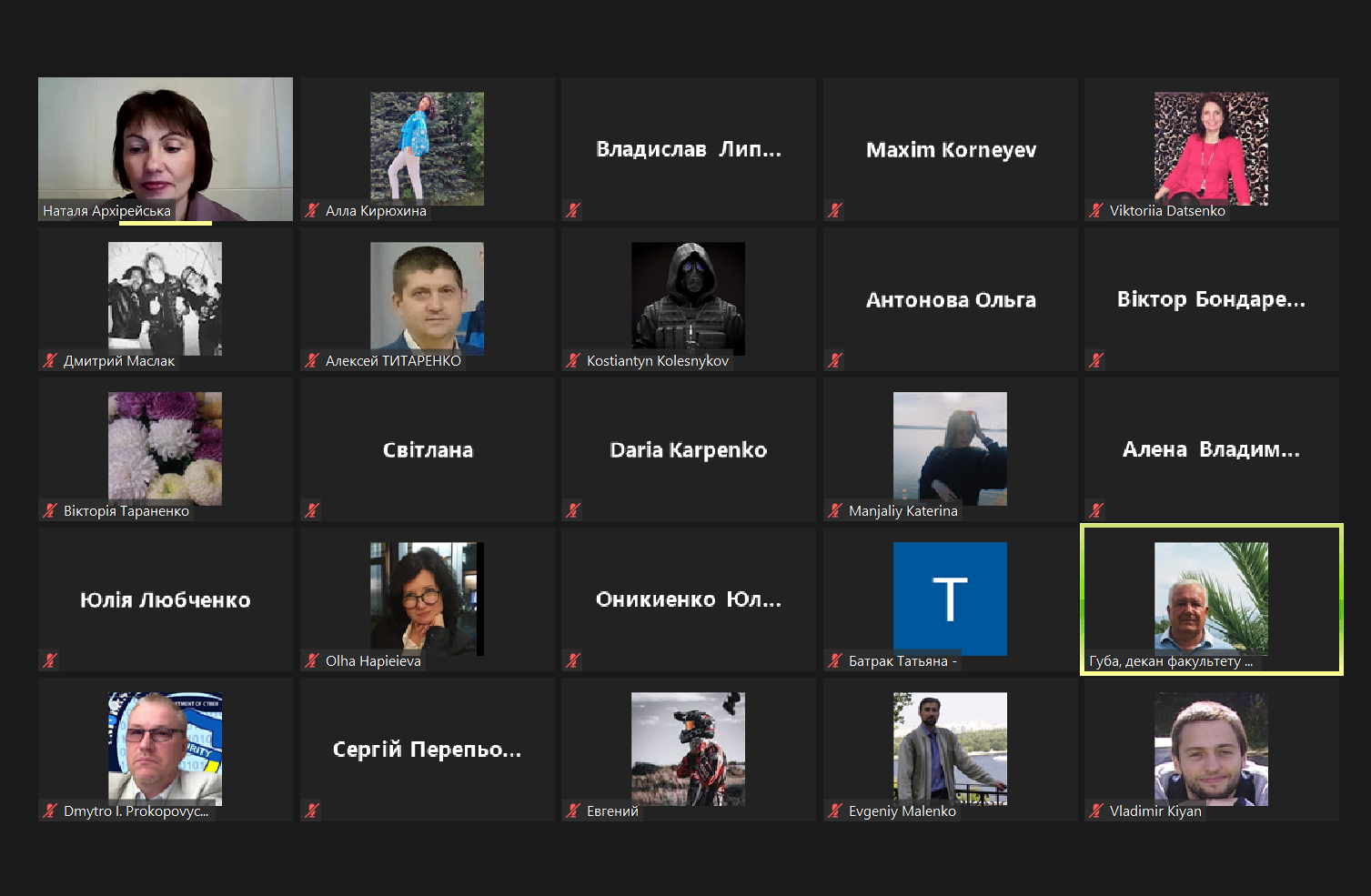The height and width of the screenshot is (896, 1371).
Task: Click muted mic icon beside Manjaliy Katerina
Action: 835,510
